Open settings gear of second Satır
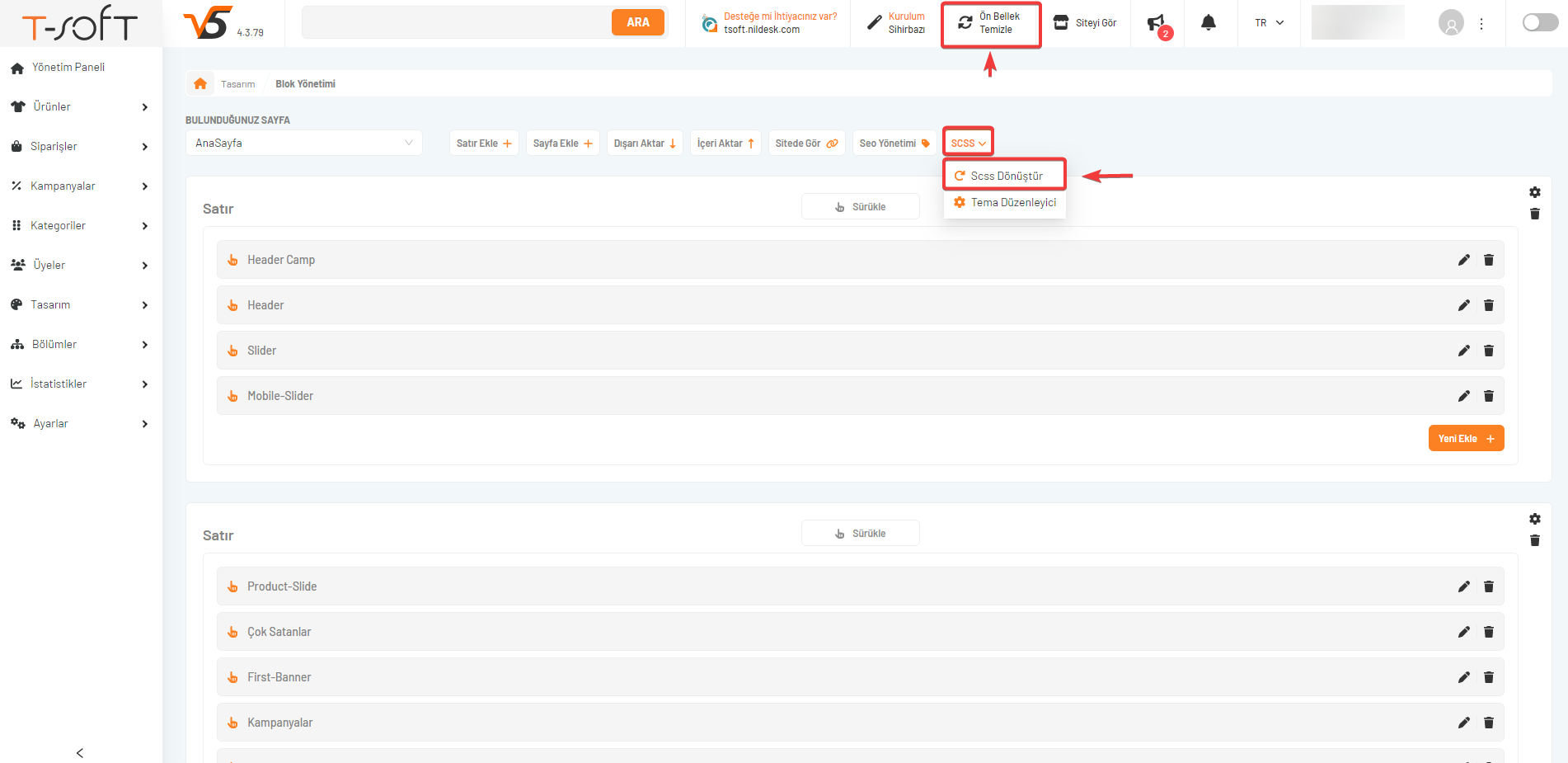Image resolution: width=1568 pixels, height=763 pixels. pos(1534,519)
